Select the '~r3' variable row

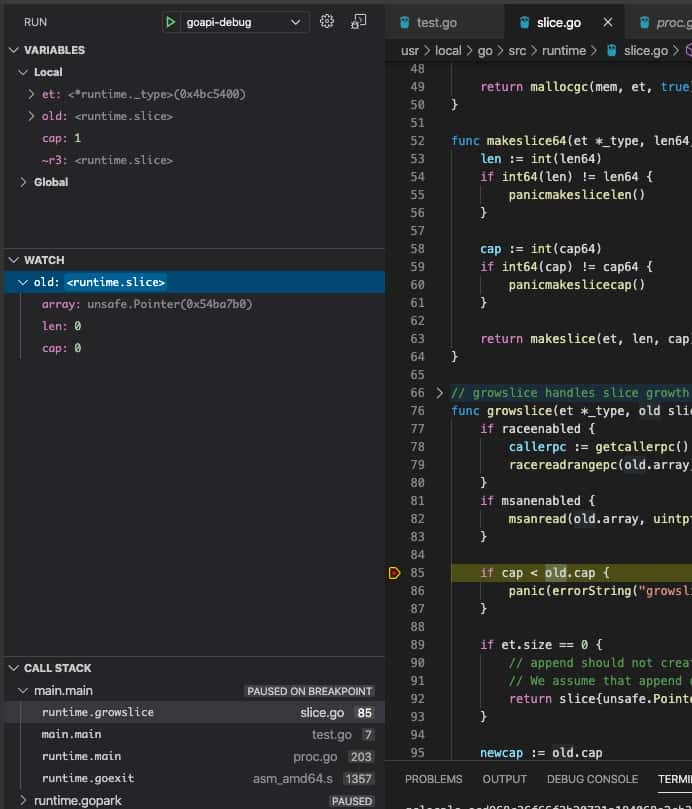(x=194, y=160)
